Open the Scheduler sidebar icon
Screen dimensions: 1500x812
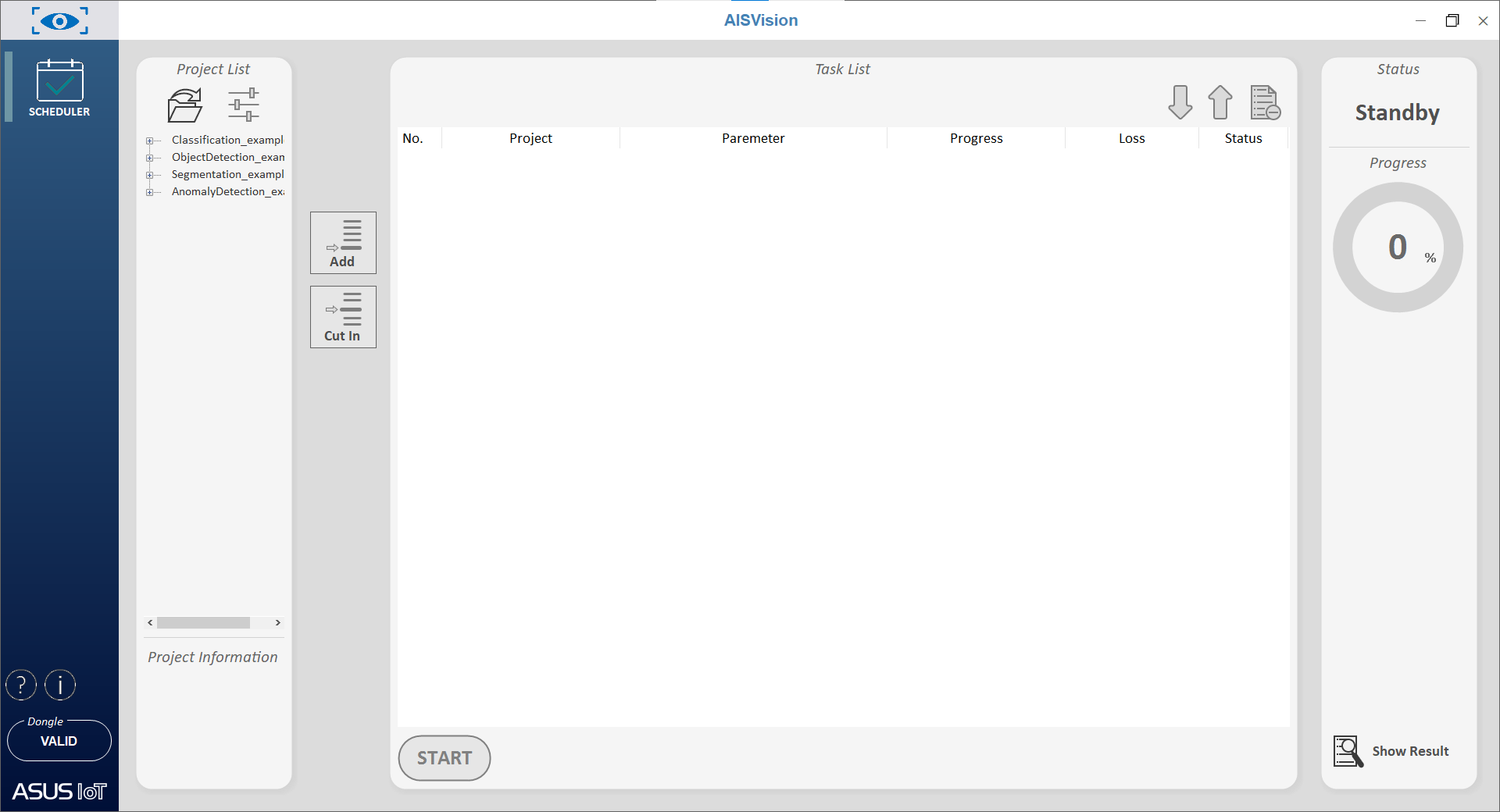tap(59, 87)
